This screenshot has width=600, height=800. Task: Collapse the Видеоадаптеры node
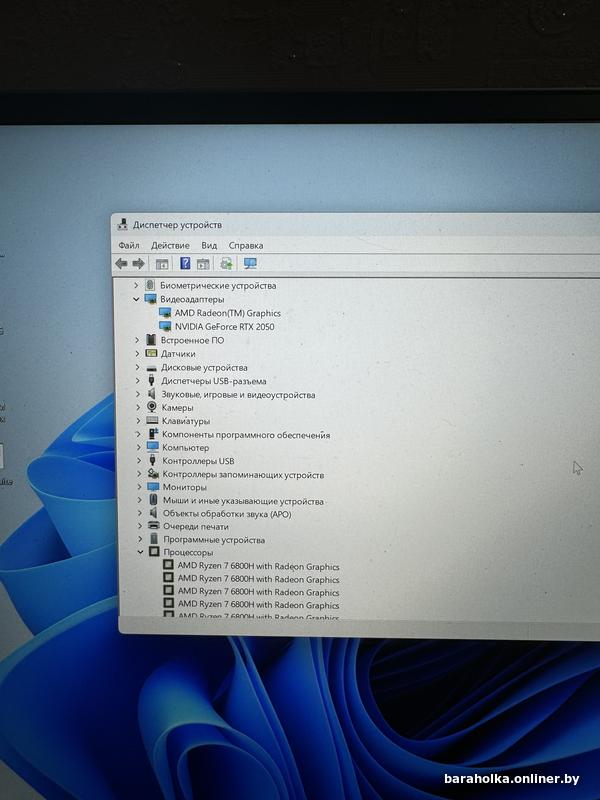point(136,299)
